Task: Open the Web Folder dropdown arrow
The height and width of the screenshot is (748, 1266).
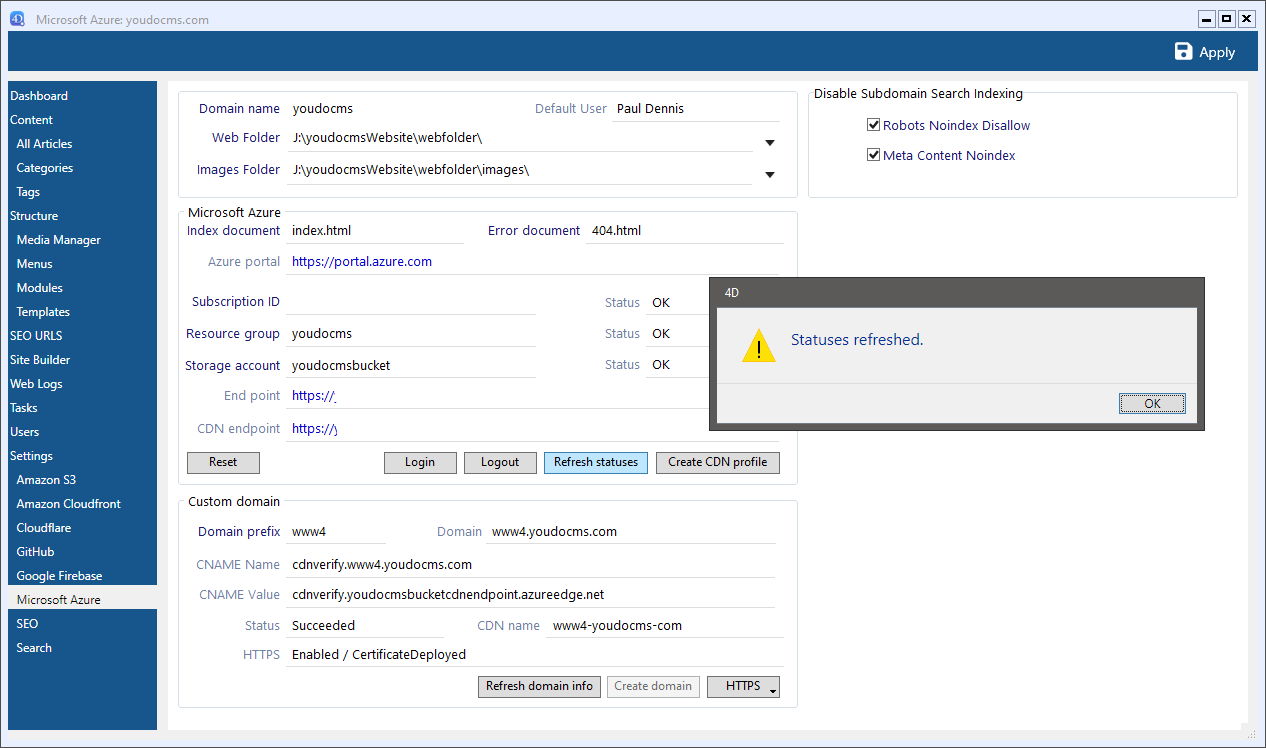Action: pos(770,143)
